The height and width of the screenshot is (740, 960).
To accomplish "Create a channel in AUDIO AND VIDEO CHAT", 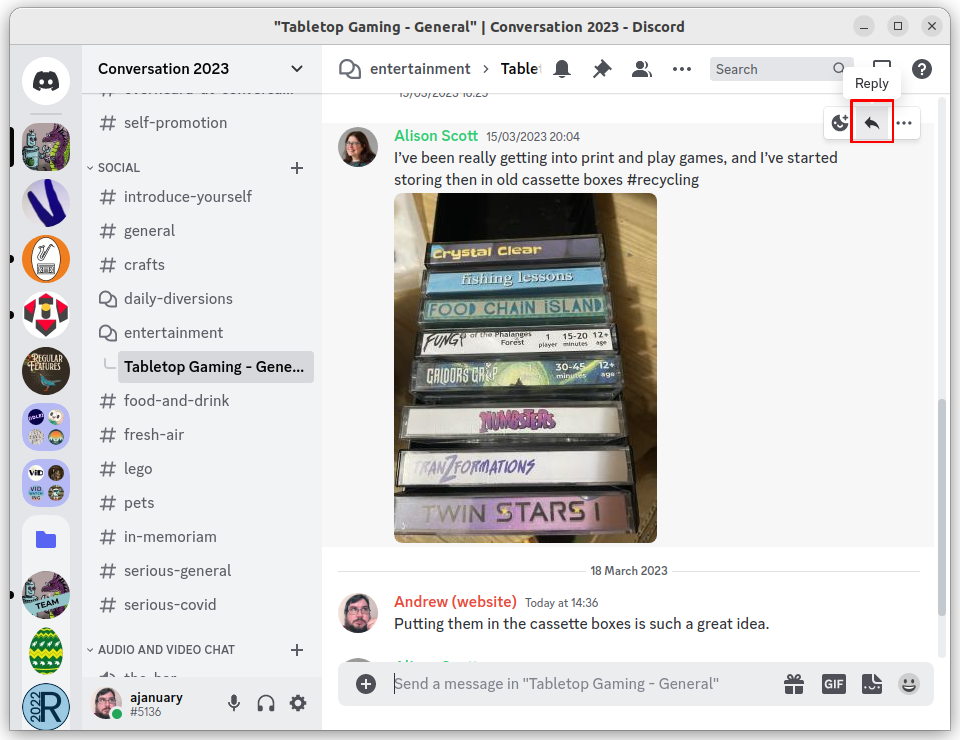I will (297, 649).
